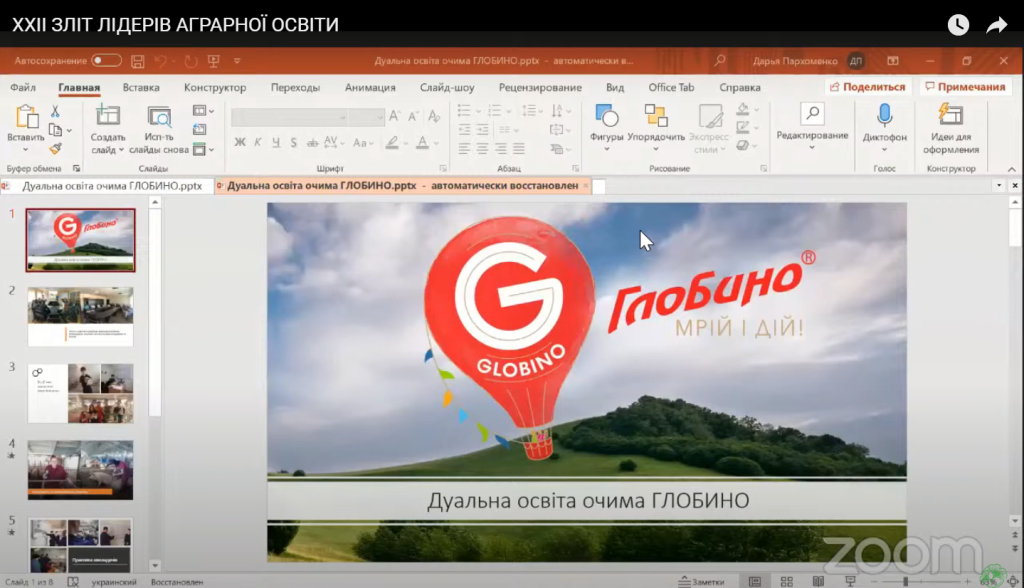Toggle the Автосохранение switch
The height and width of the screenshot is (588, 1024).
[106, 61]
